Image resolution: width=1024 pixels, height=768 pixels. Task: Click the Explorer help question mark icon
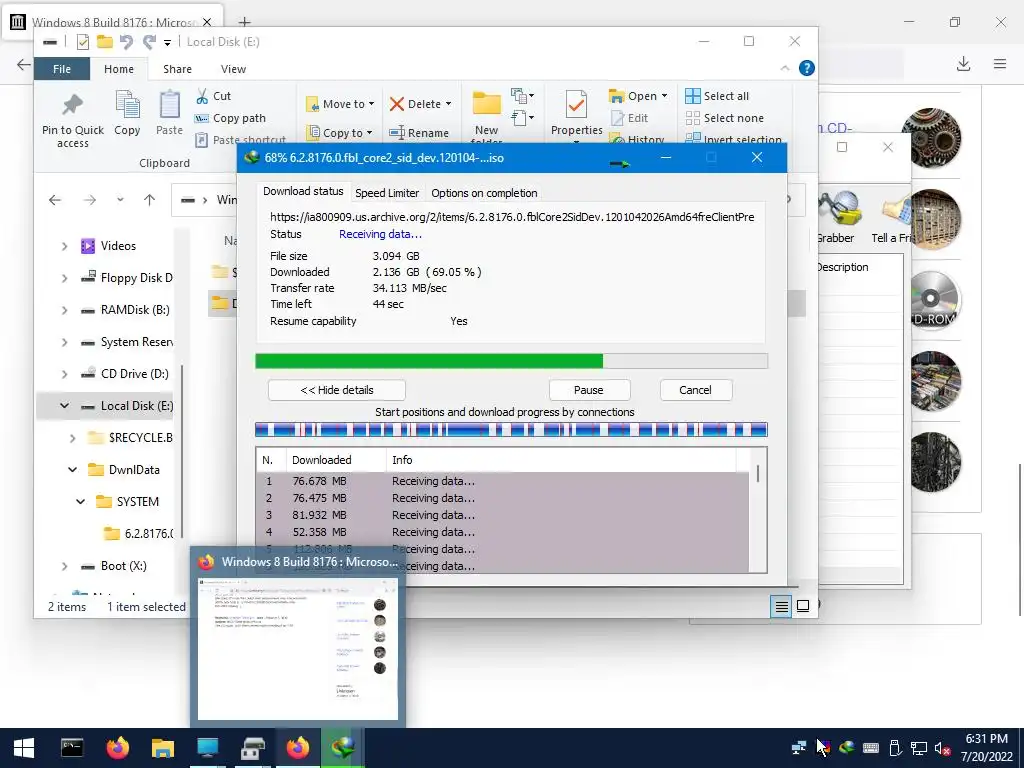pos(807,68)
